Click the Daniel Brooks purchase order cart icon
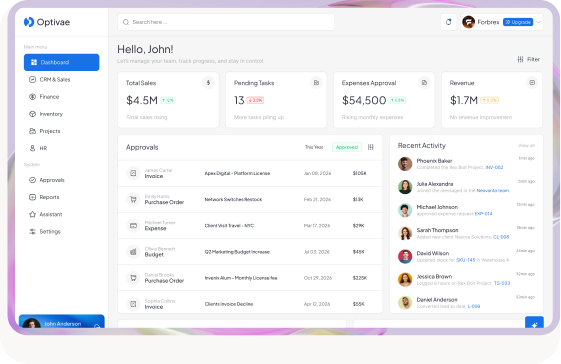This screenshot has height=364, width=561. tap(133, 278)
